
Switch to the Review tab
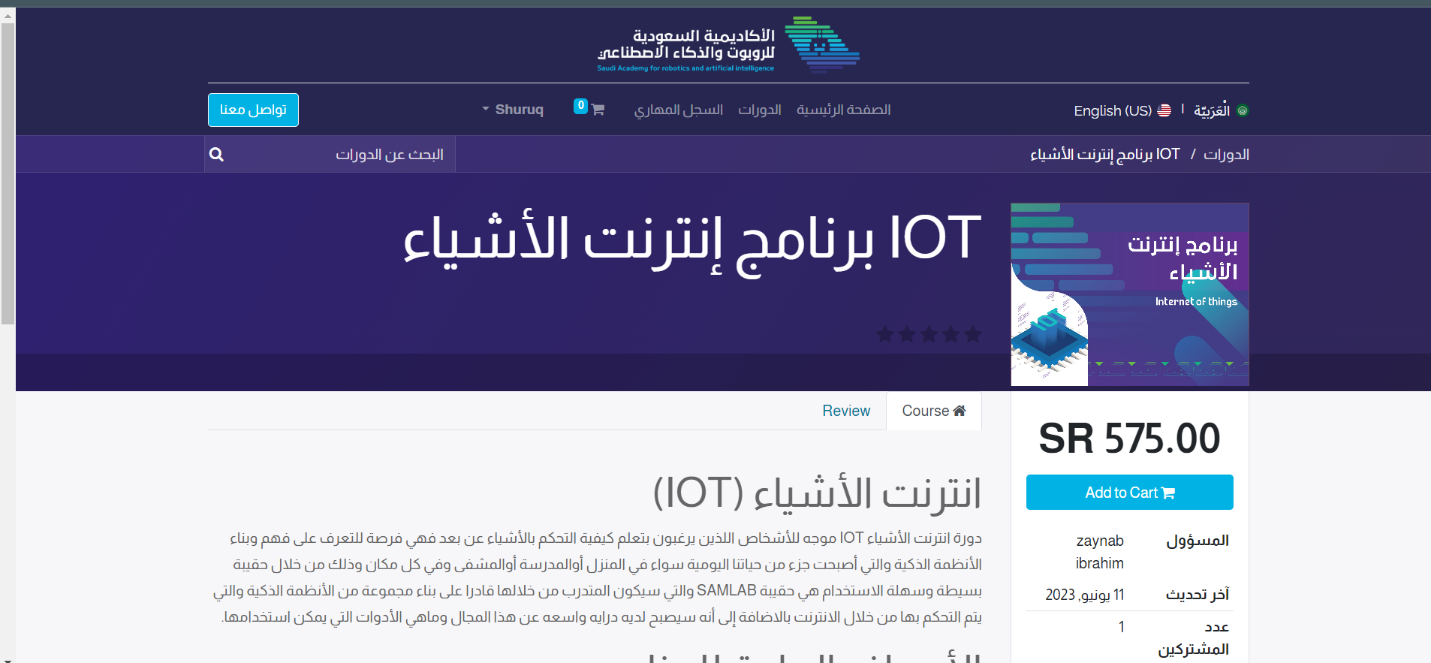(x=846, y=411)
